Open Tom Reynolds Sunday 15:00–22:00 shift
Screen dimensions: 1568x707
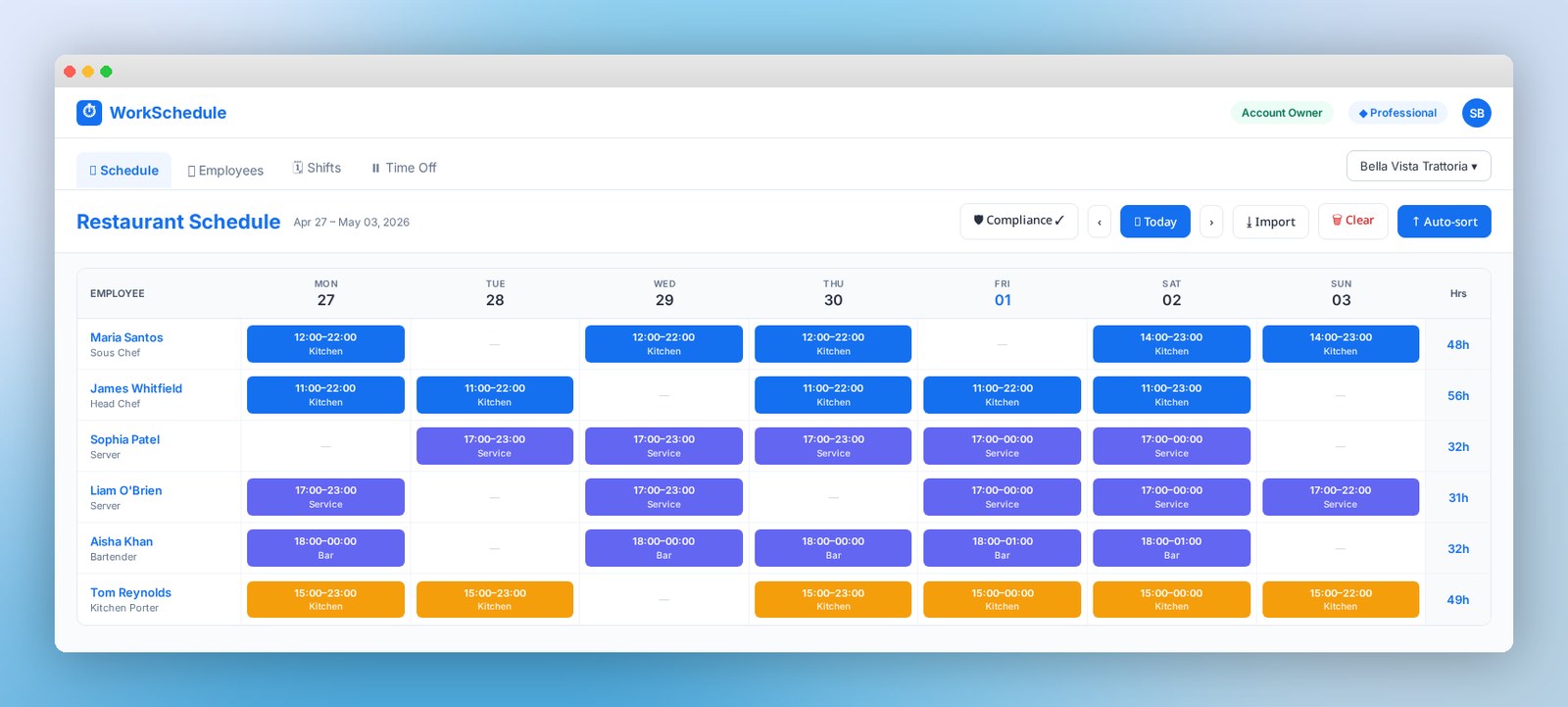[x=1341, y=599]
